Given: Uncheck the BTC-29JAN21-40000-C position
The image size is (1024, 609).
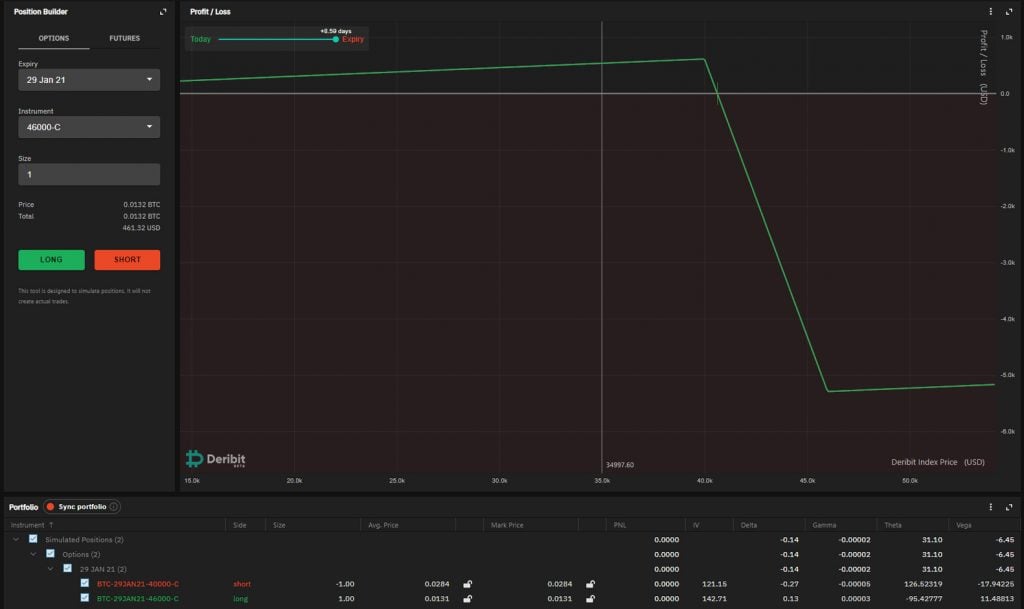Looking at the screenshot, I should coord(84,584).
